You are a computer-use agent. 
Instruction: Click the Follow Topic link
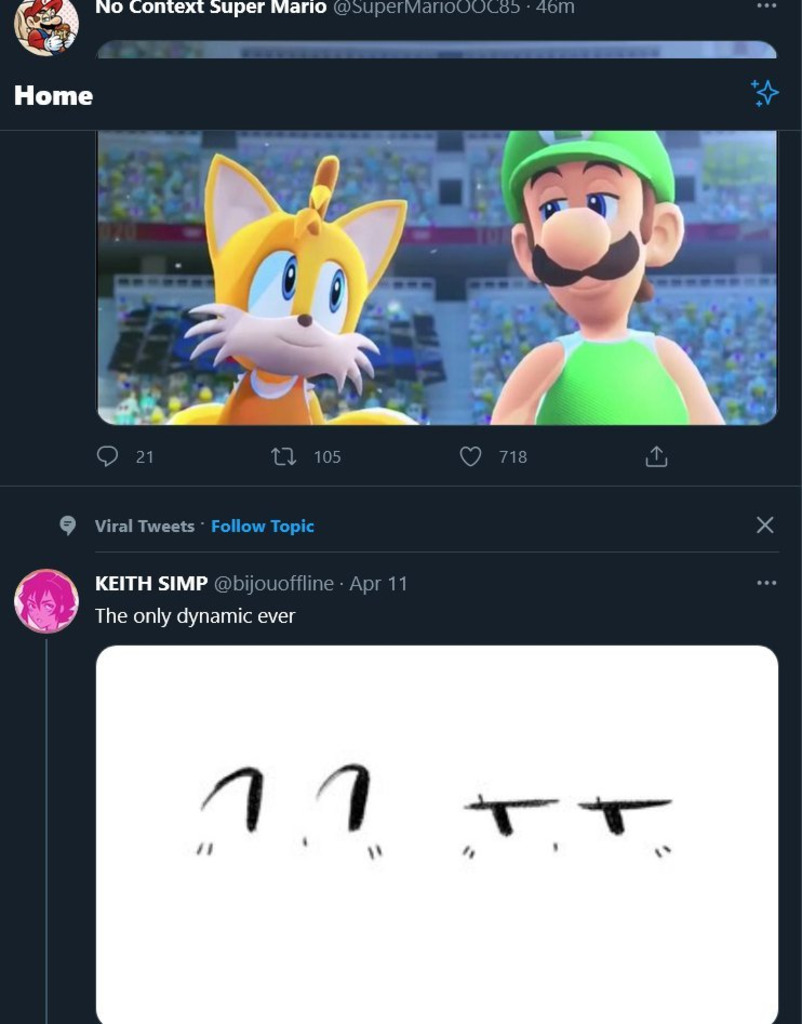tap(262, 526)
